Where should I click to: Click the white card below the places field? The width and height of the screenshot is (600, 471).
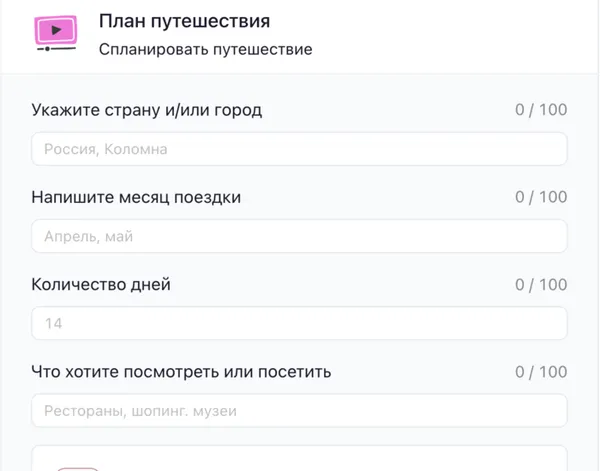(x=300, y=459)
